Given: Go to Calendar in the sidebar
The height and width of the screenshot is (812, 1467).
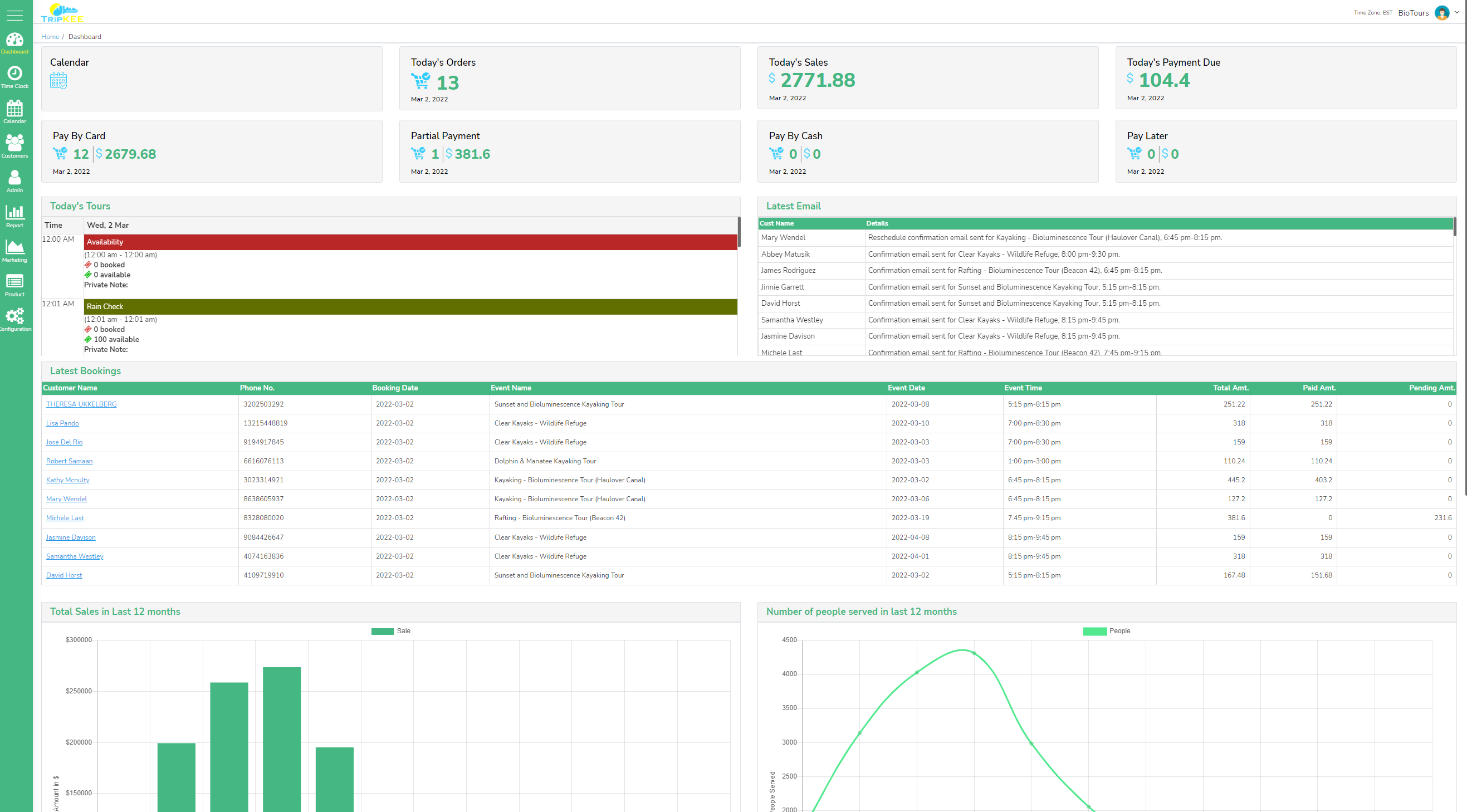Looking at the screenshot, I should pos(15,111).
